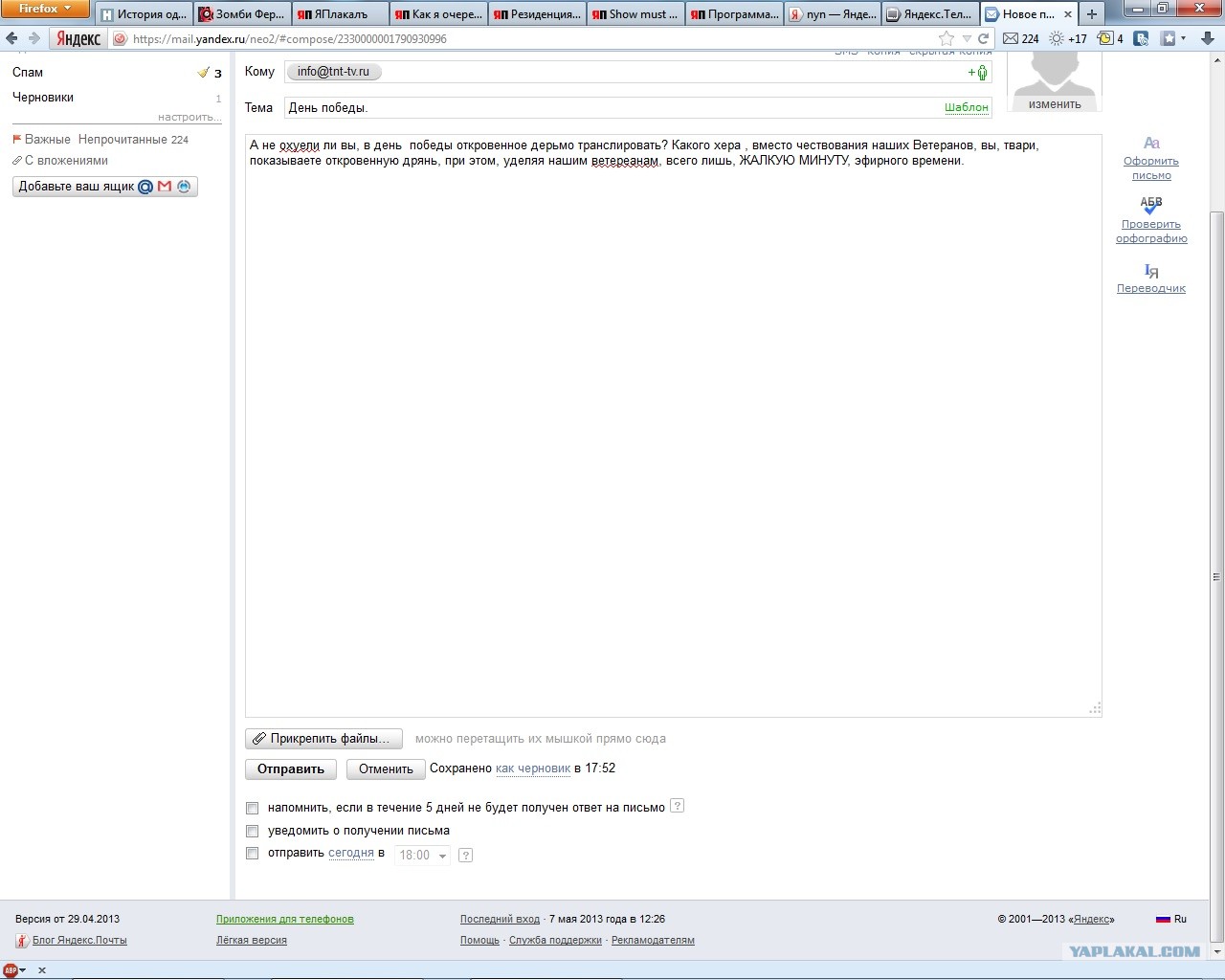Switch to the 'Зомби Фер...' tab

point(242,14)
